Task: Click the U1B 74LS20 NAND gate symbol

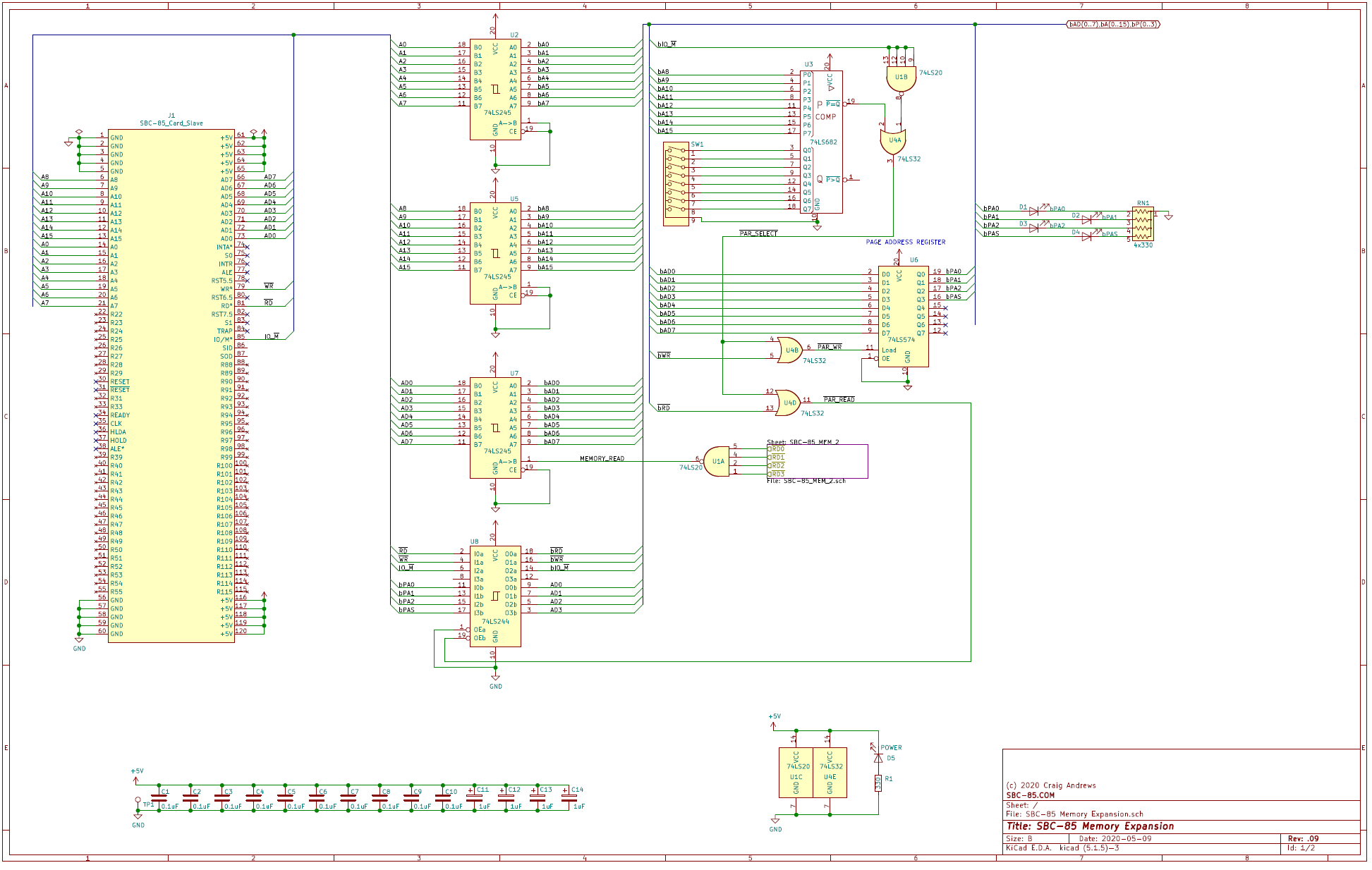Action: point(901,78)
